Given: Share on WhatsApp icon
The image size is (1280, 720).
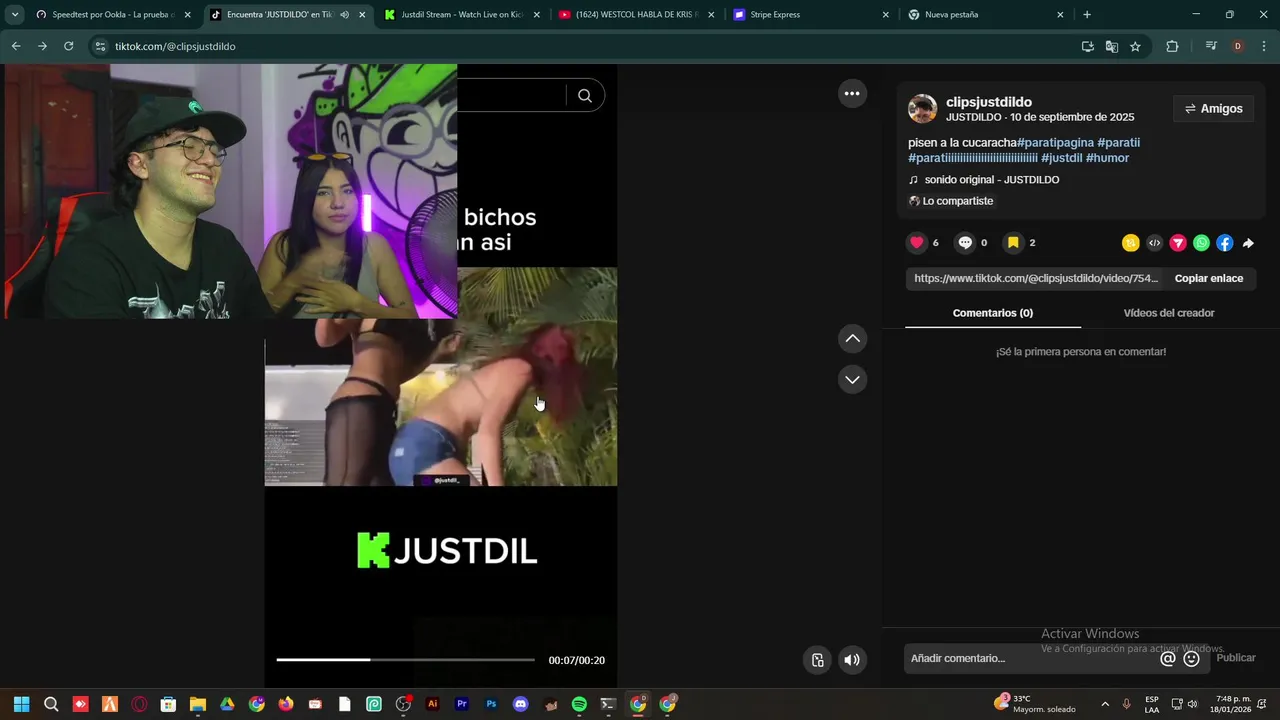Looking at the screenshot, I should [1201, 243].
